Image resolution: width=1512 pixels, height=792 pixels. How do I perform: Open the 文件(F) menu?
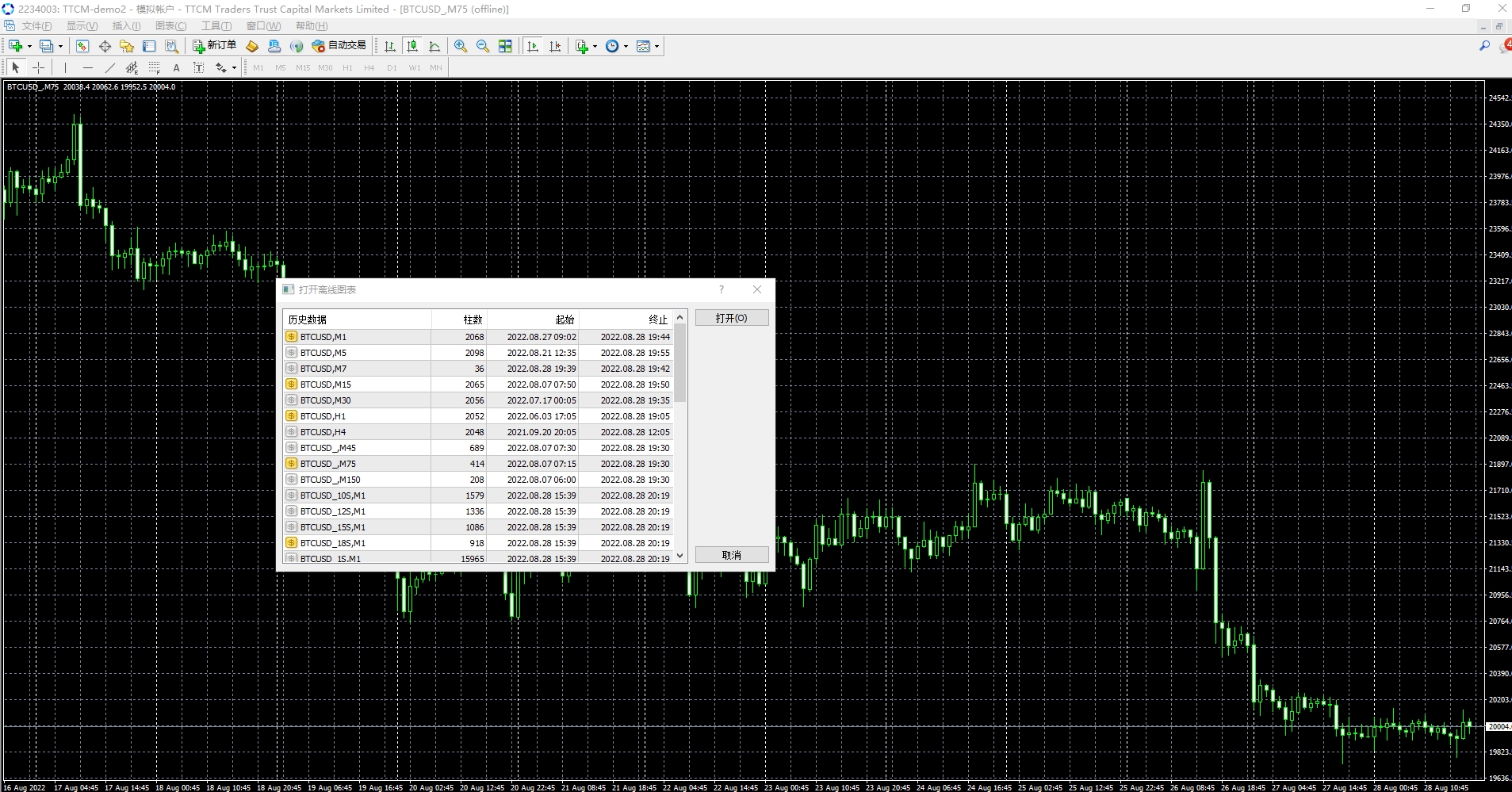point(36,26)
